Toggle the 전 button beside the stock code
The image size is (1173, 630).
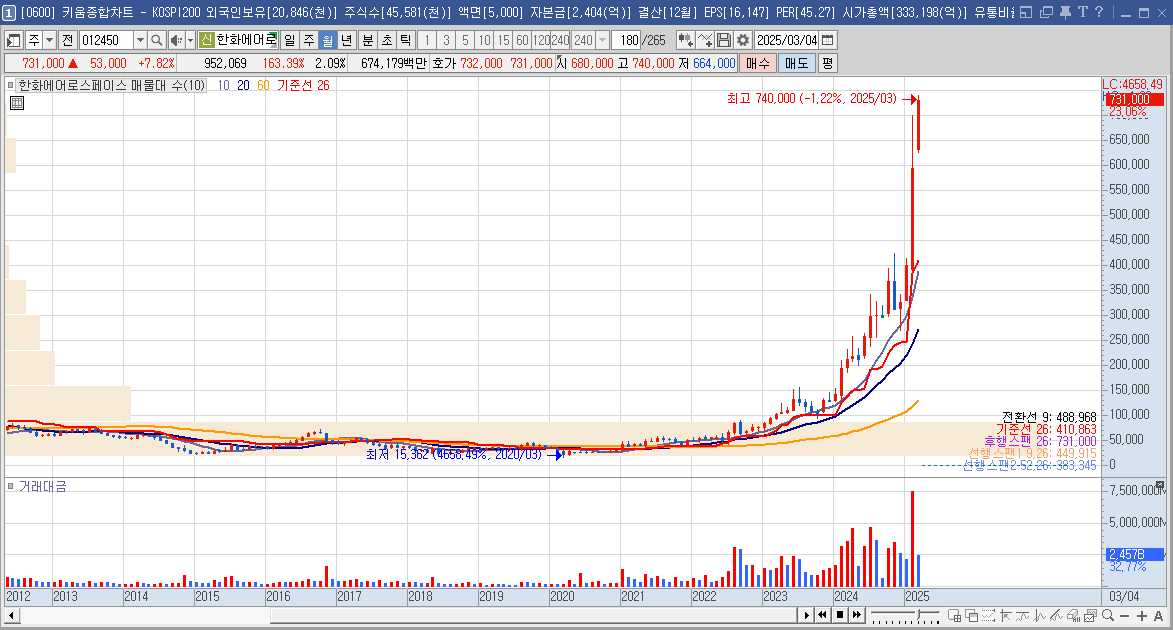[x=67, y=40]
